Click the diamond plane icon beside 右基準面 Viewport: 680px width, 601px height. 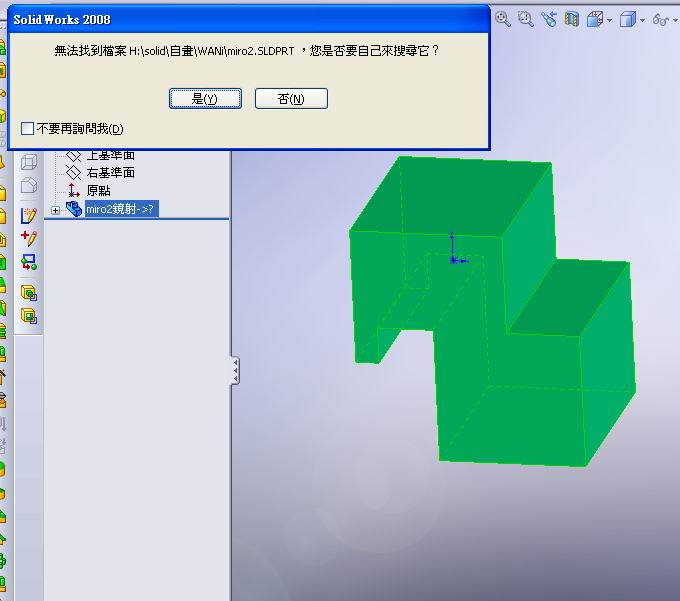click(73, 173)
